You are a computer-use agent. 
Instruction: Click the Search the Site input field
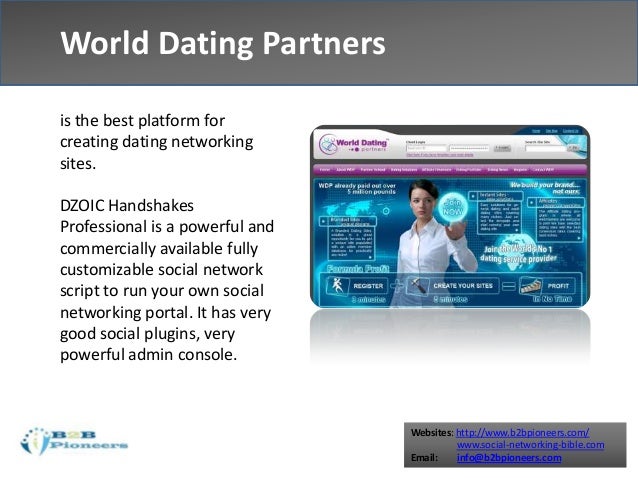(545, 149)
